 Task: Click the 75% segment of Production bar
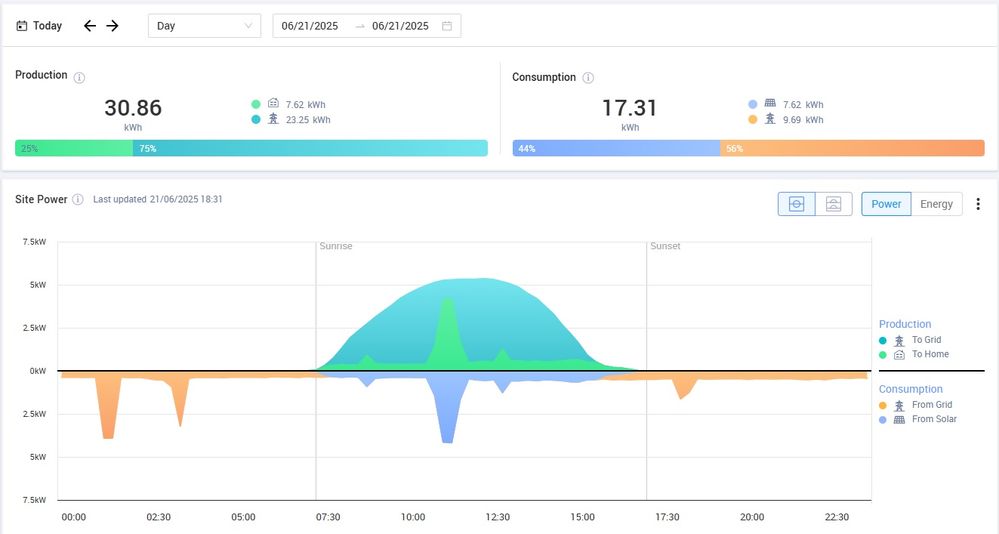[x=310, y=148]
